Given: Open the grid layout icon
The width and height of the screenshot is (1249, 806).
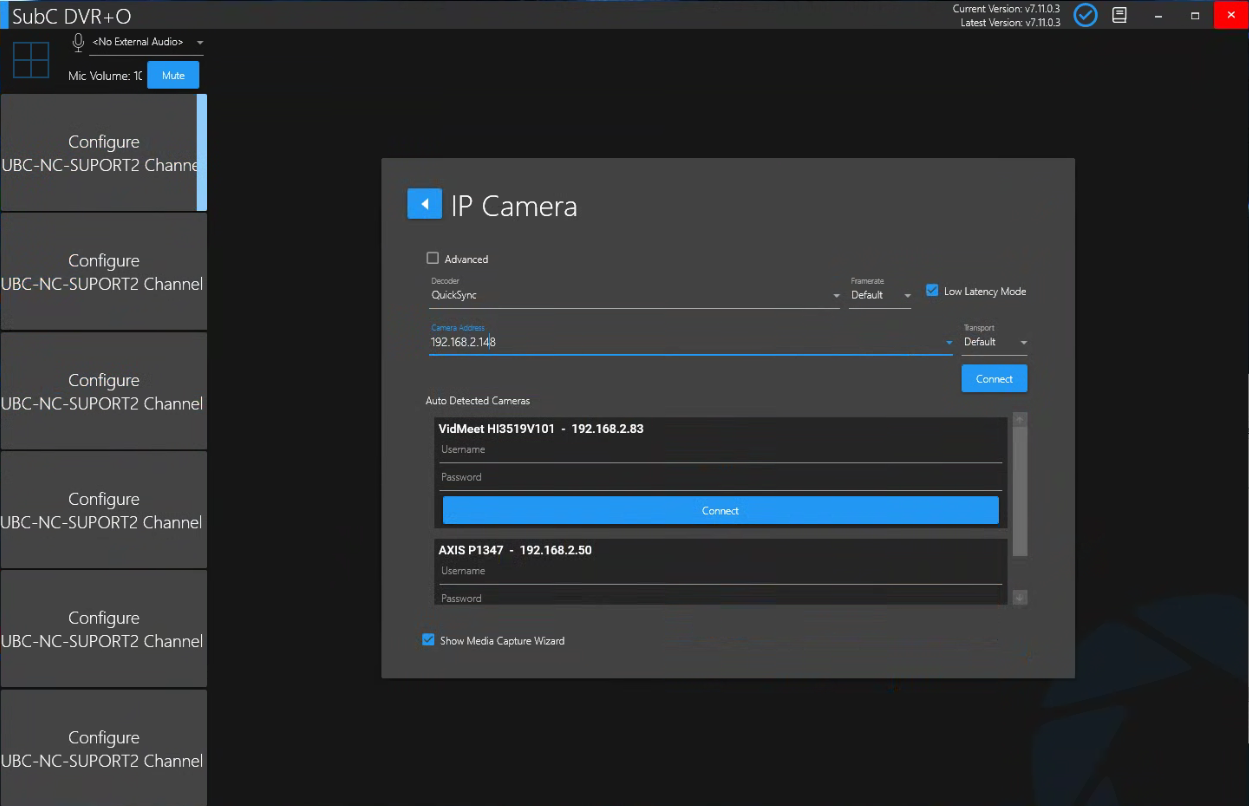Looking at the screenshot, I should tap(31, 60).
